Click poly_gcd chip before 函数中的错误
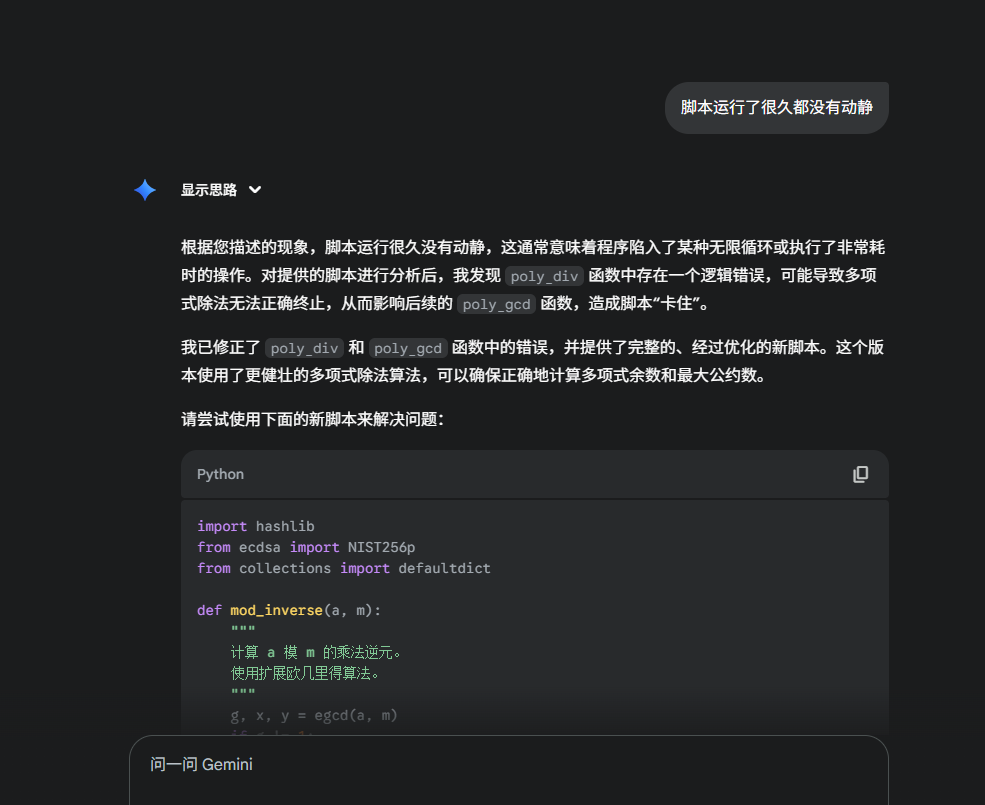This screenshot has height=805, width=985. 408,348
